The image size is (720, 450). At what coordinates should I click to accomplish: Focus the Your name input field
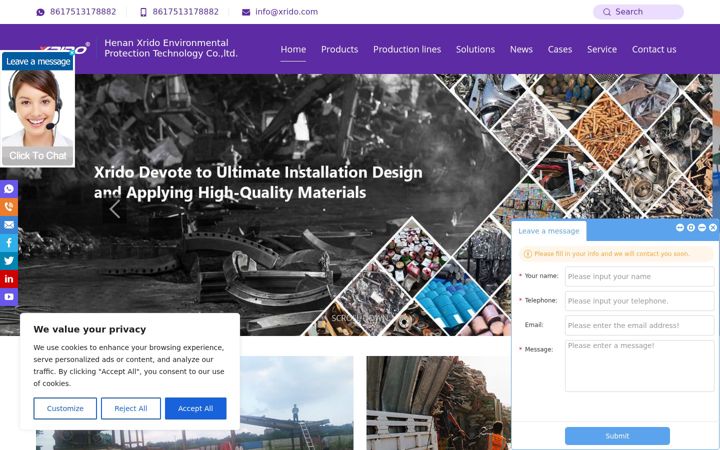click(x=640, y=276)
